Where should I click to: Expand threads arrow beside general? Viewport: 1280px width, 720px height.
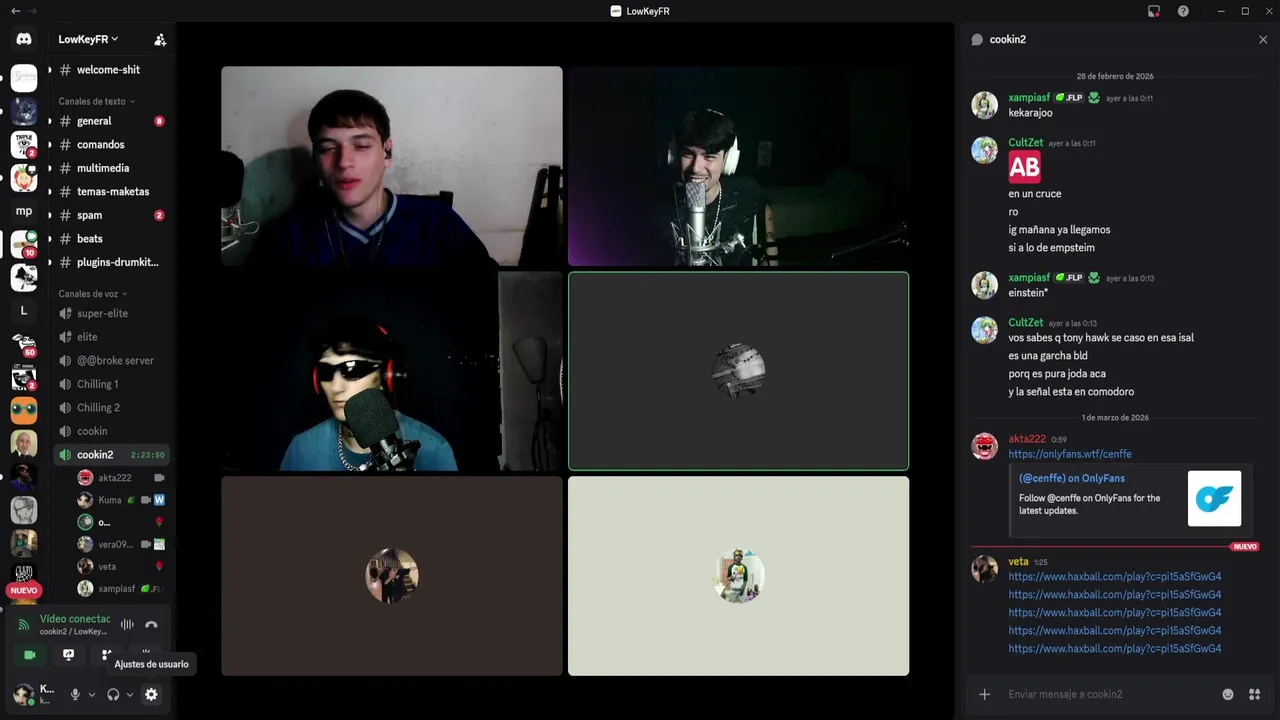pos(50,121)
